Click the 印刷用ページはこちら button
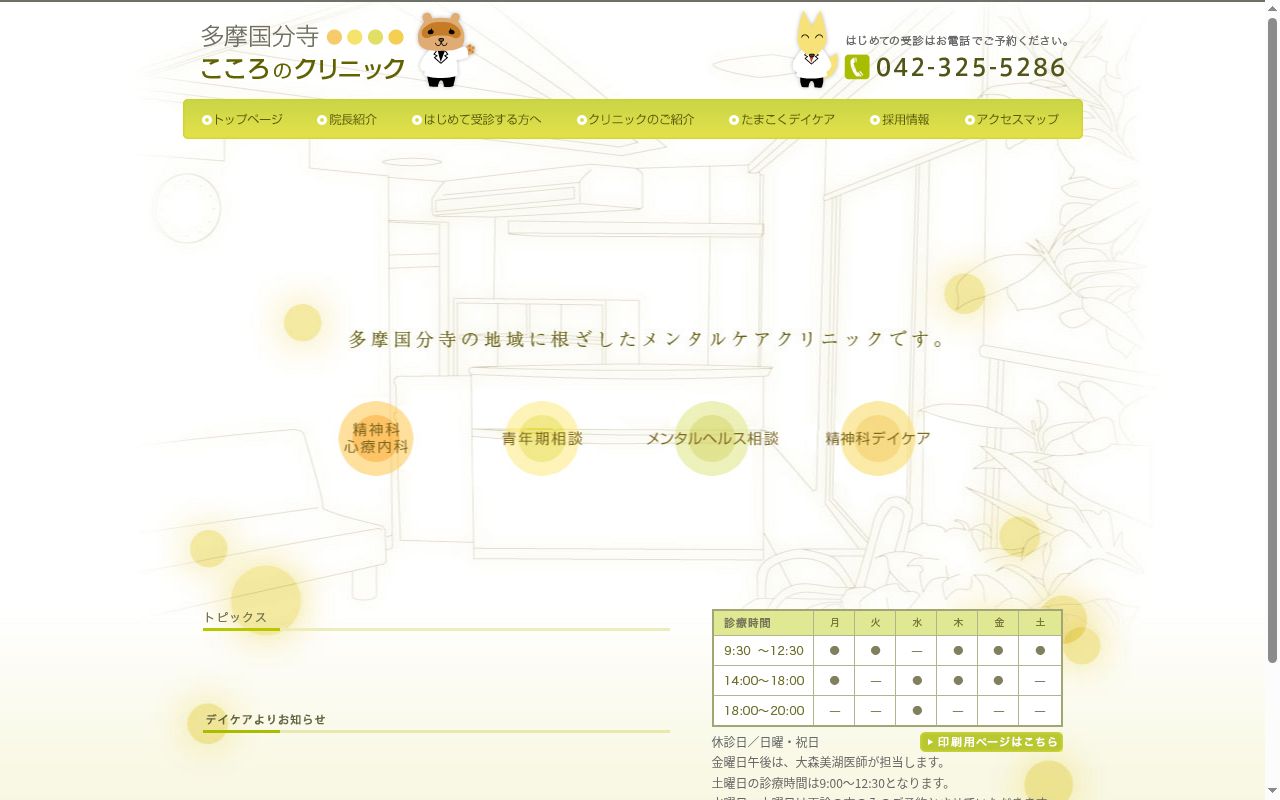The image size is (1280, 800). coord(991,742)
